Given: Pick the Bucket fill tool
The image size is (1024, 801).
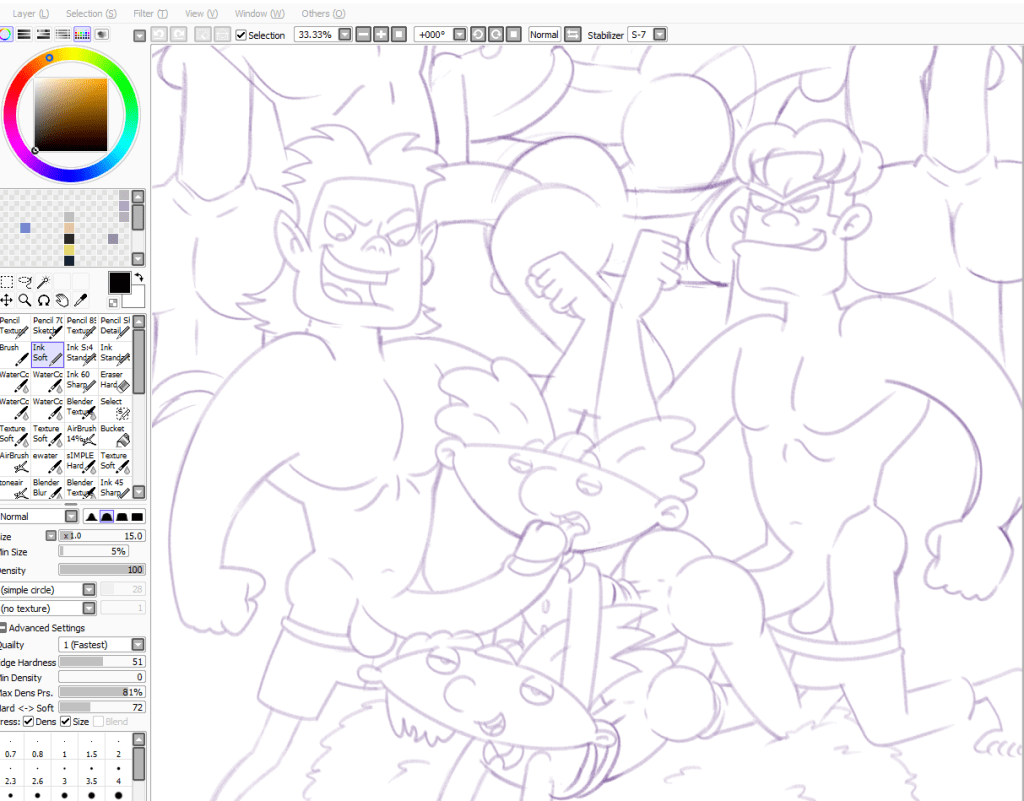Looking at the screenshot, I should pos(114,433).
